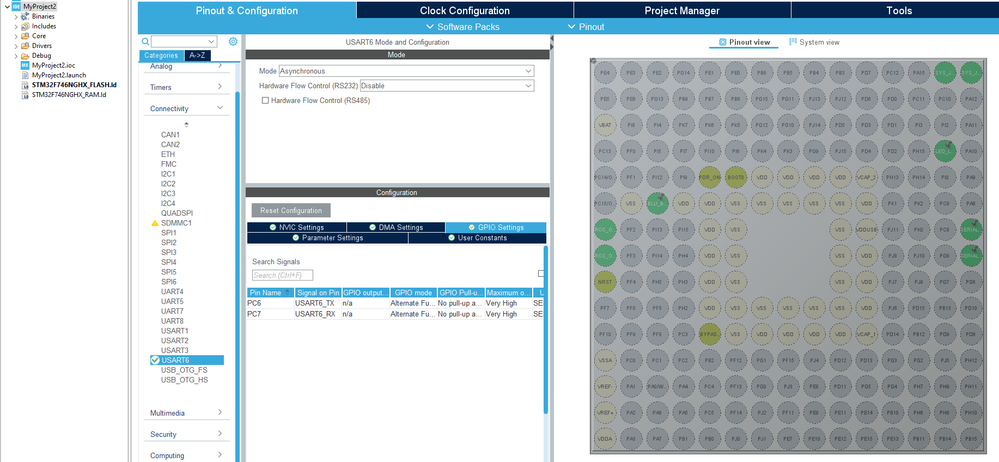999x462 pixels.
Task: Select the VCAP_2 pin on the chip
Action: coord(866,177)
